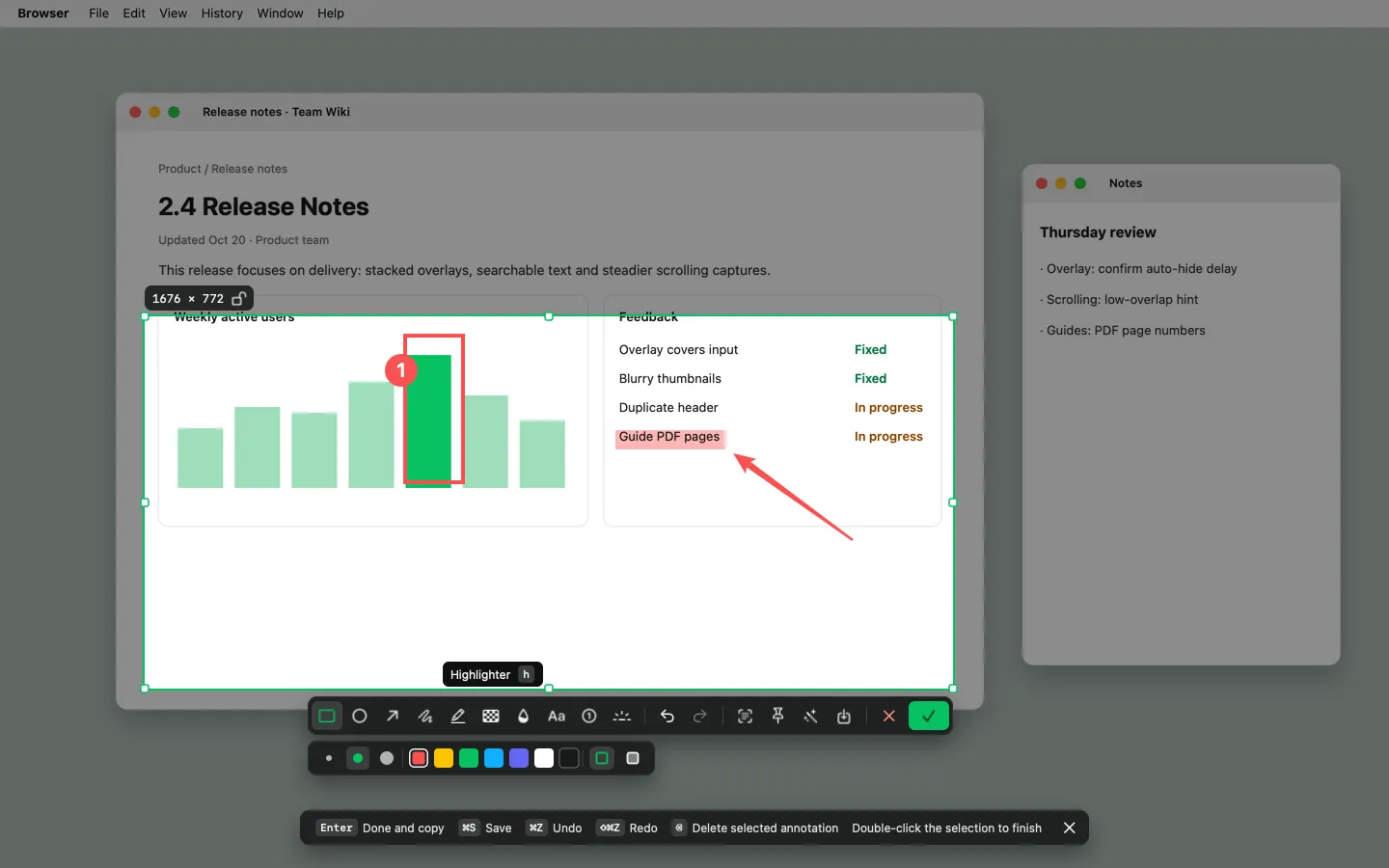This screenshot has height=868, width=1389.
Task: Select the freehand Pencil tool
Action: coord(425,717)
